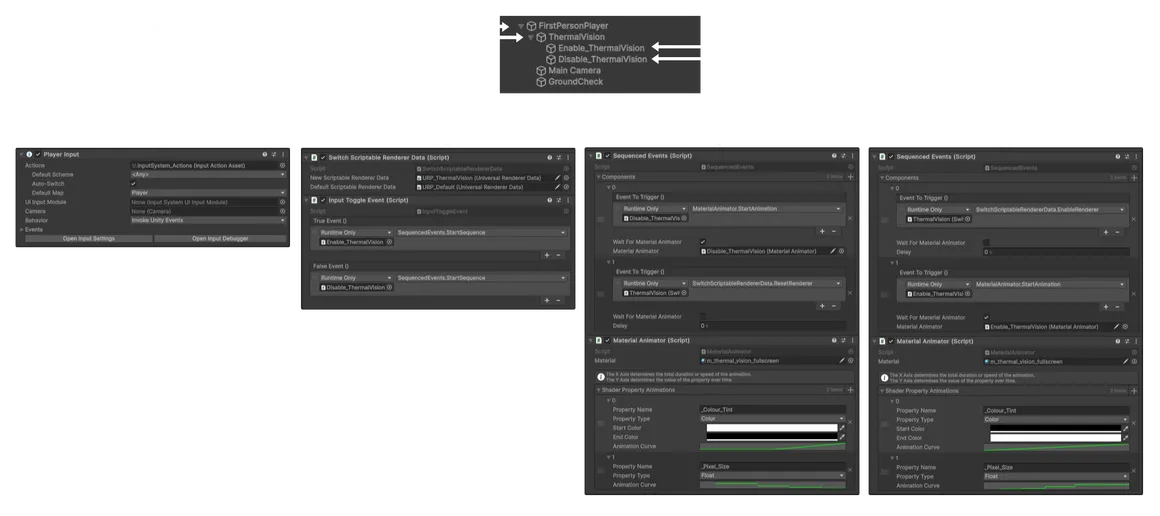1160x516 pixels.
Task: Toggle the Auto-Switch checkbox
Action: coord(133,184)
